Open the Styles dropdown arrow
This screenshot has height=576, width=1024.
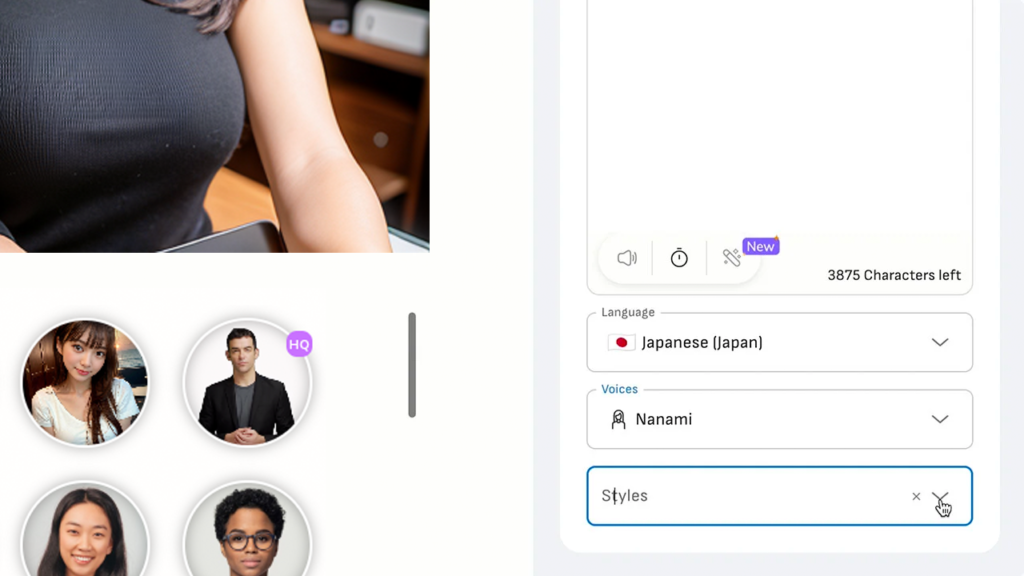tap(940, 496)
